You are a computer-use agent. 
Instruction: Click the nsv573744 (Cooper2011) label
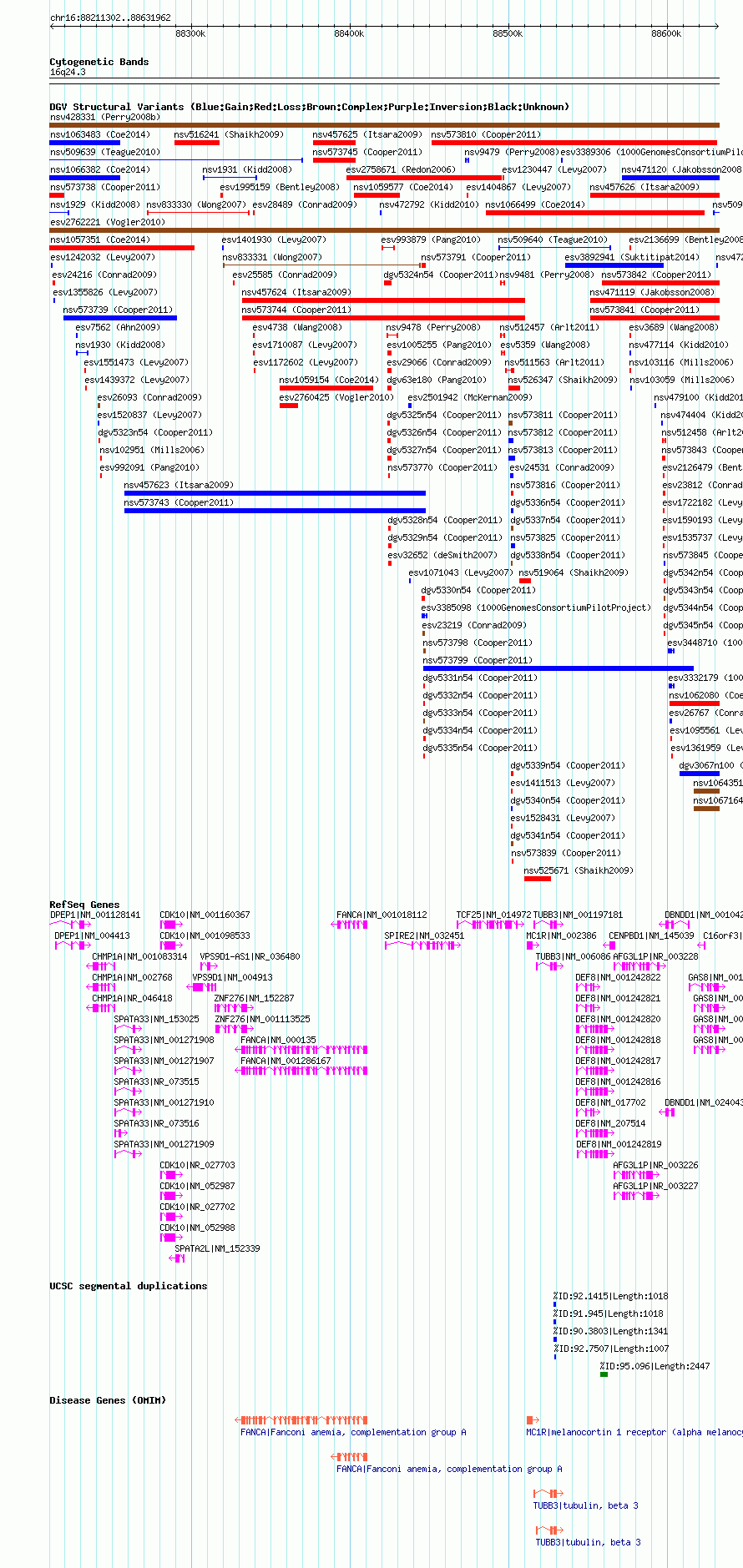[296, 310]
